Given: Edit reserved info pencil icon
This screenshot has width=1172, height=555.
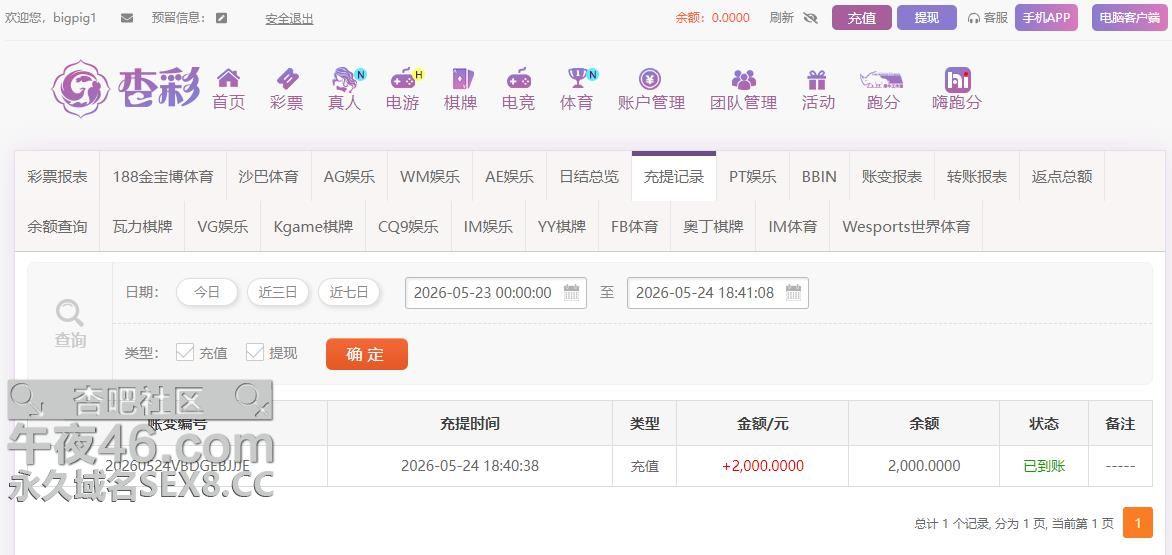Looking at the screenshot, I should pyautogui.click(x=221, y=18).
